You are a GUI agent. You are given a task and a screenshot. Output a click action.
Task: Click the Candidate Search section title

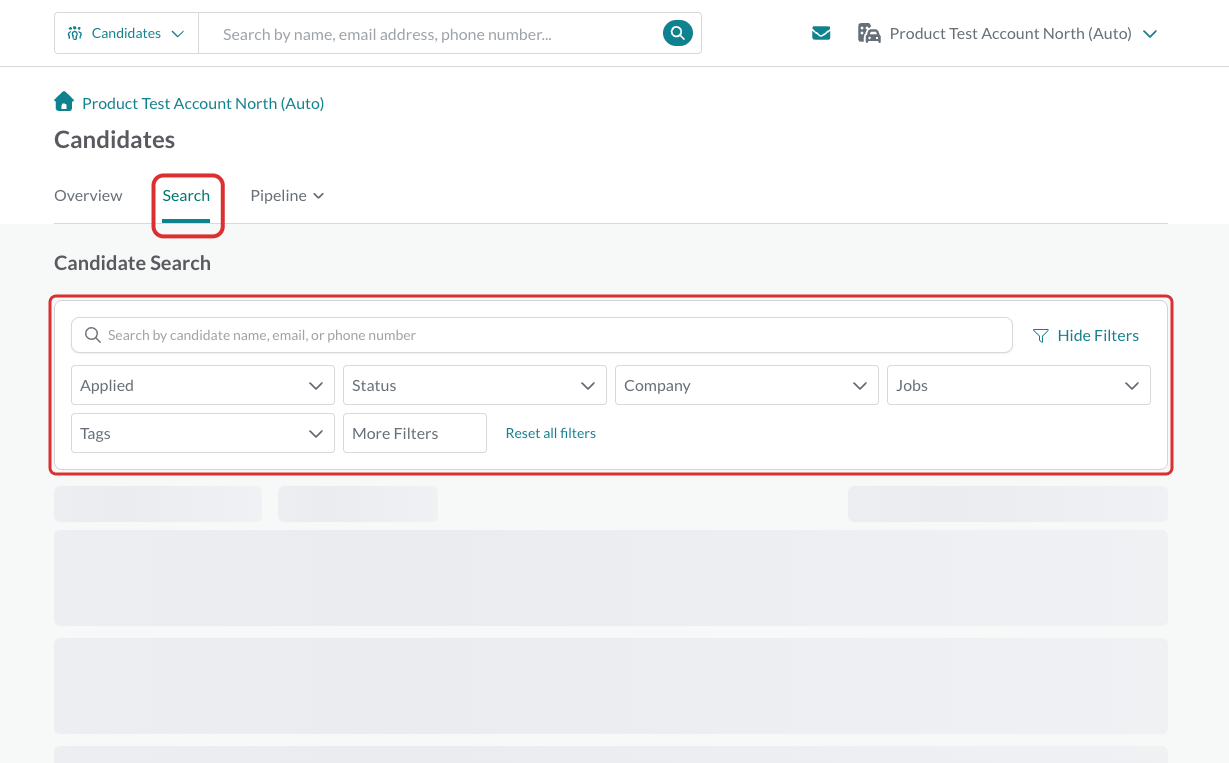(132, 263)
